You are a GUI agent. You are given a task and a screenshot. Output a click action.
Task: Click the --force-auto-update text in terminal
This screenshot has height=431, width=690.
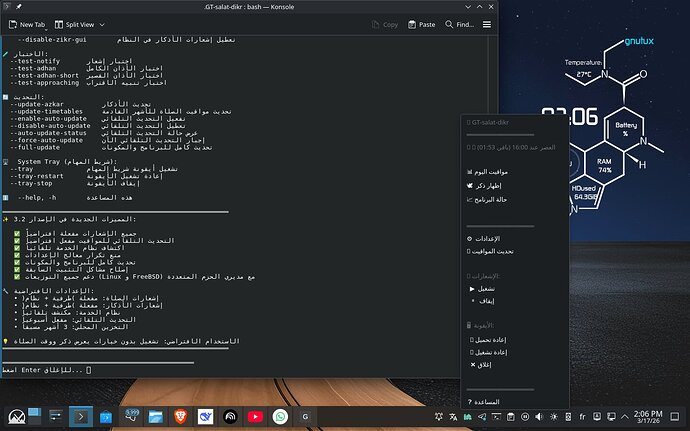[46, 140]
